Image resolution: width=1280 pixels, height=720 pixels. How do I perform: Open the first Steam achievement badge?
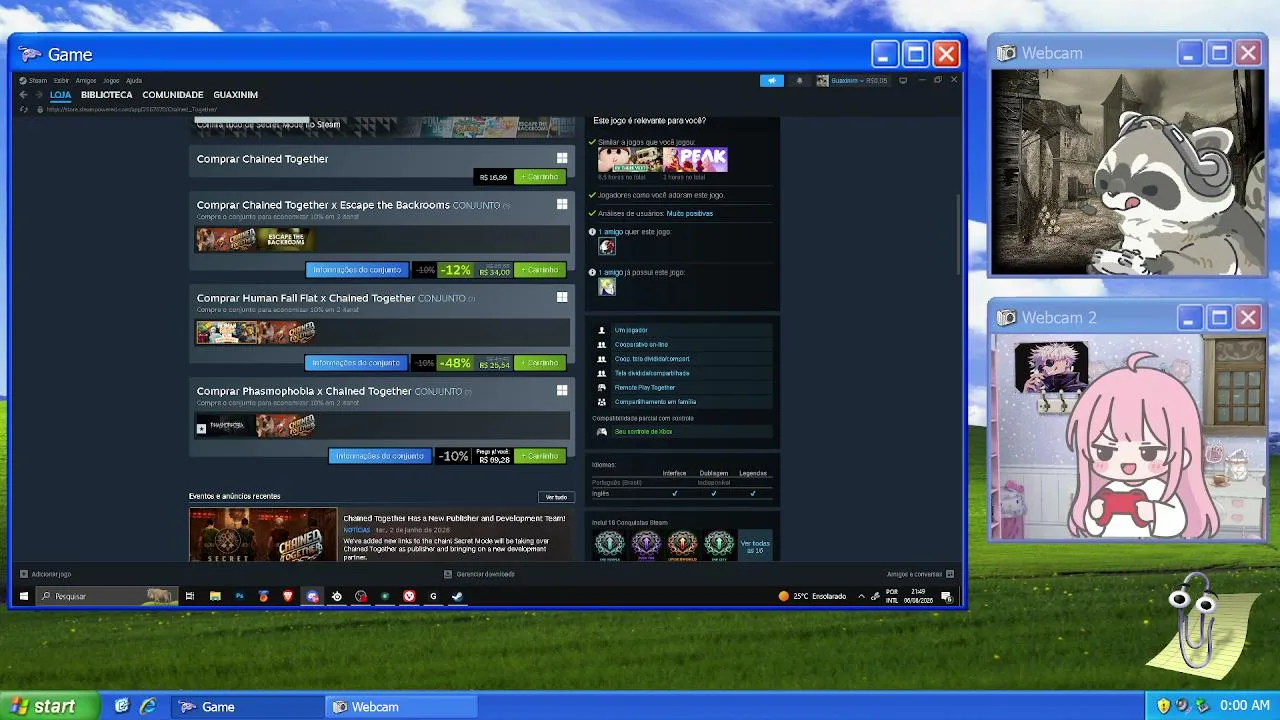coord(609,543)
